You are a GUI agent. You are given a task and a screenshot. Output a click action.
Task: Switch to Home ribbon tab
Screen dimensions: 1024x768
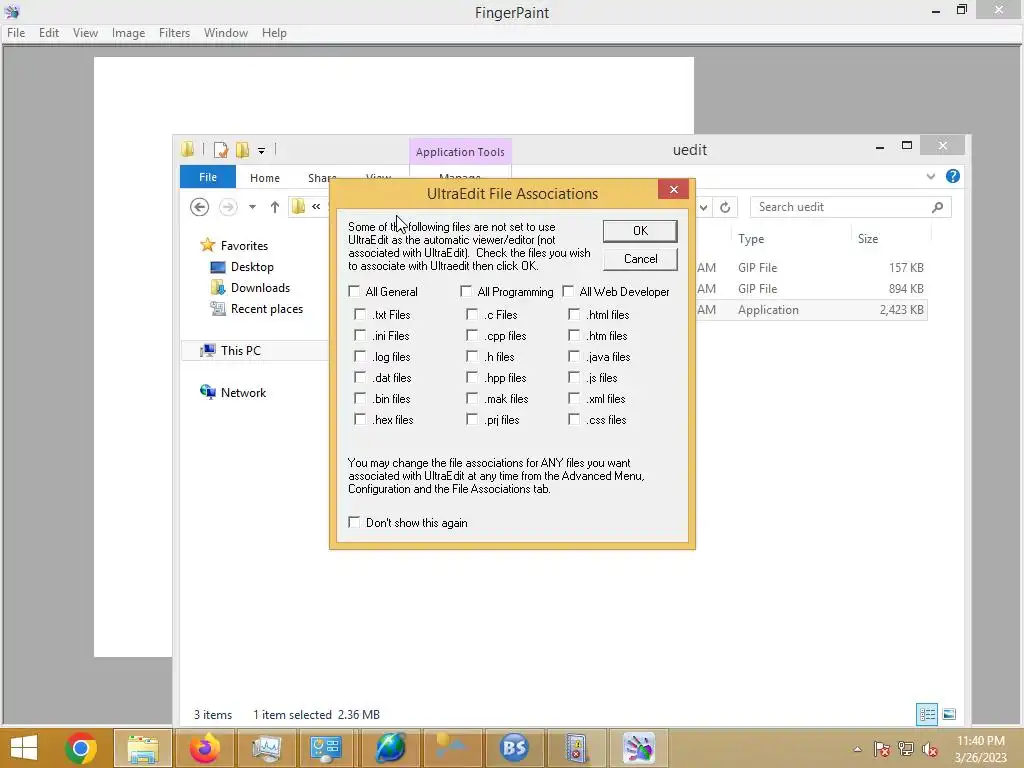[x=264, y=178]
